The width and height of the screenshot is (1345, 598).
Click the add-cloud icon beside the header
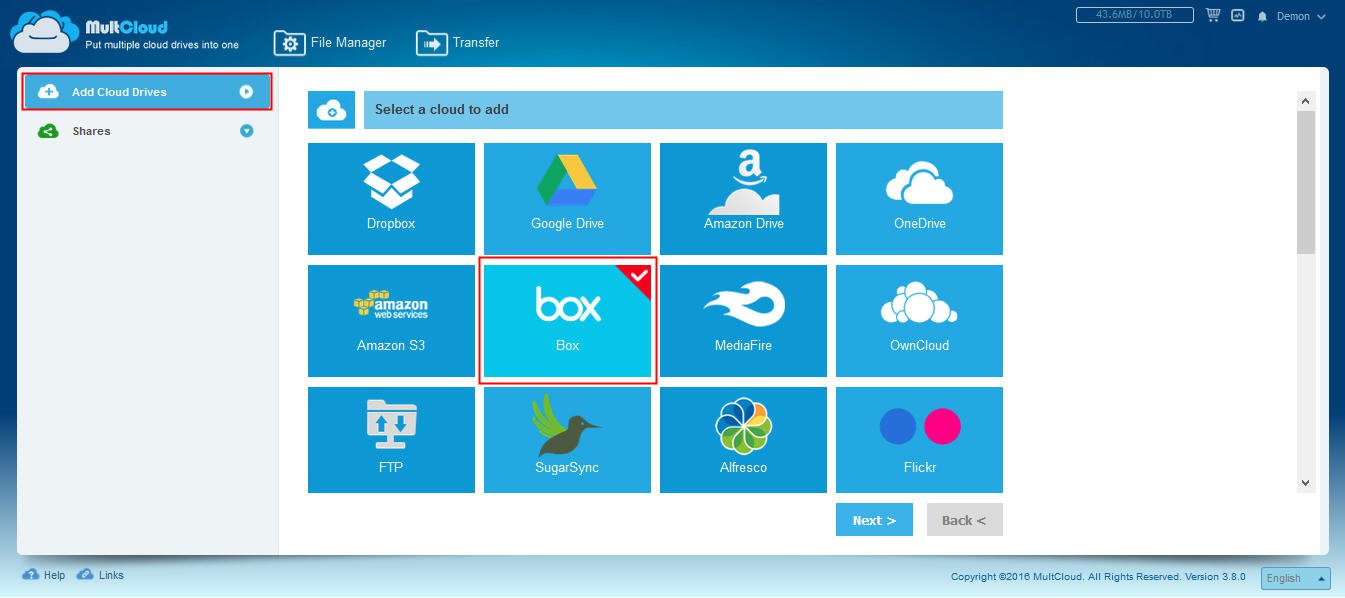(x=331, y=110)
